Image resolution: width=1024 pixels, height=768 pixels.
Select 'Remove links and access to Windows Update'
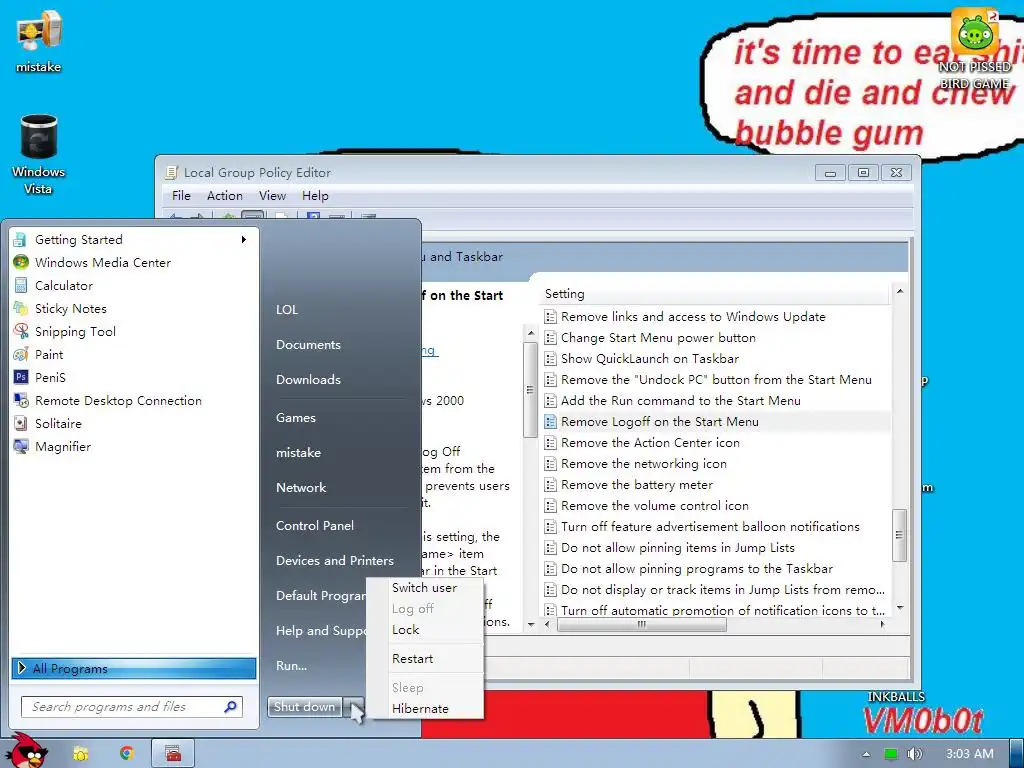pos(693,317)
